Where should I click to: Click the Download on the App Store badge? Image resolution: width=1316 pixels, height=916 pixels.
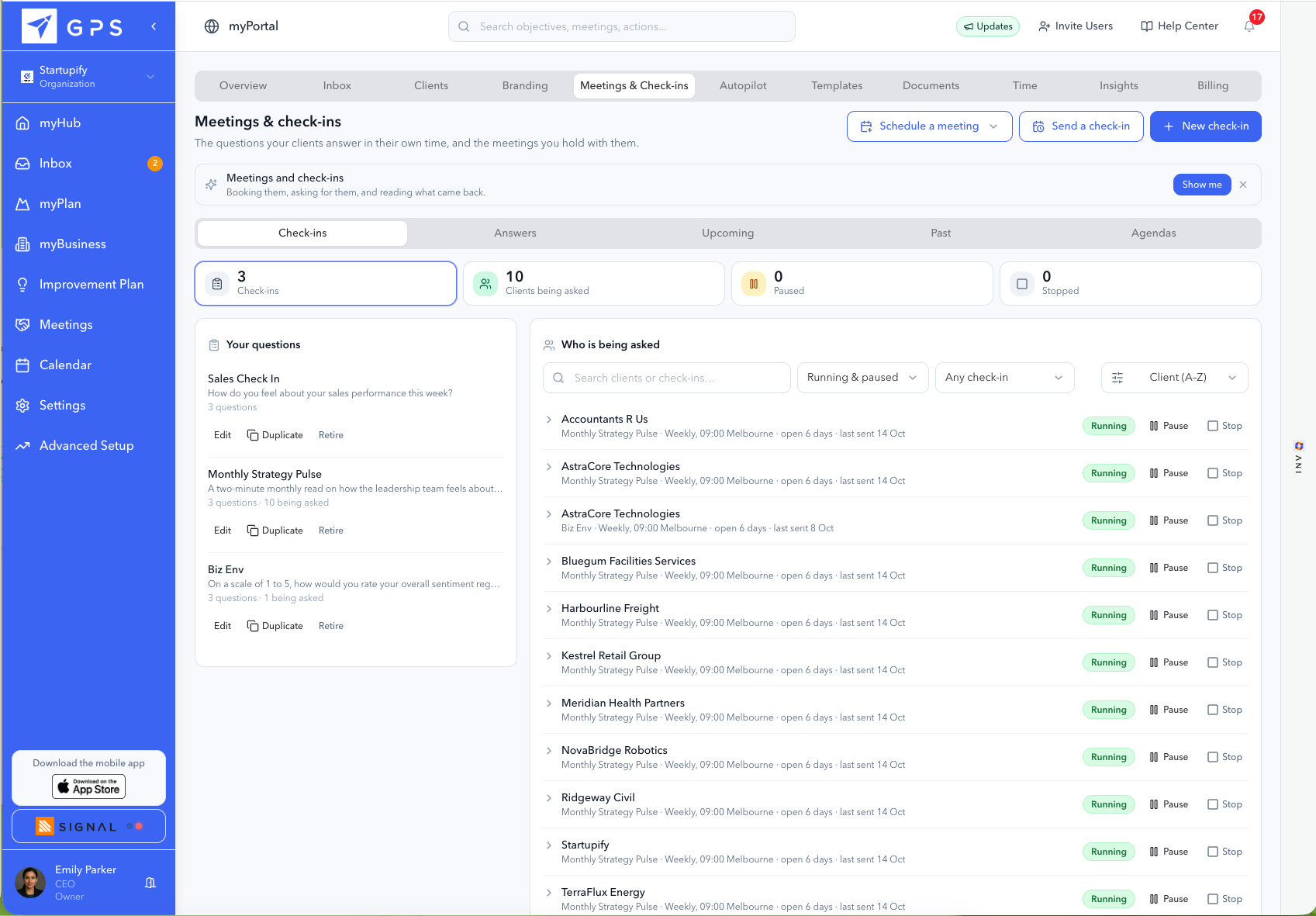click(x=88, y=786)
